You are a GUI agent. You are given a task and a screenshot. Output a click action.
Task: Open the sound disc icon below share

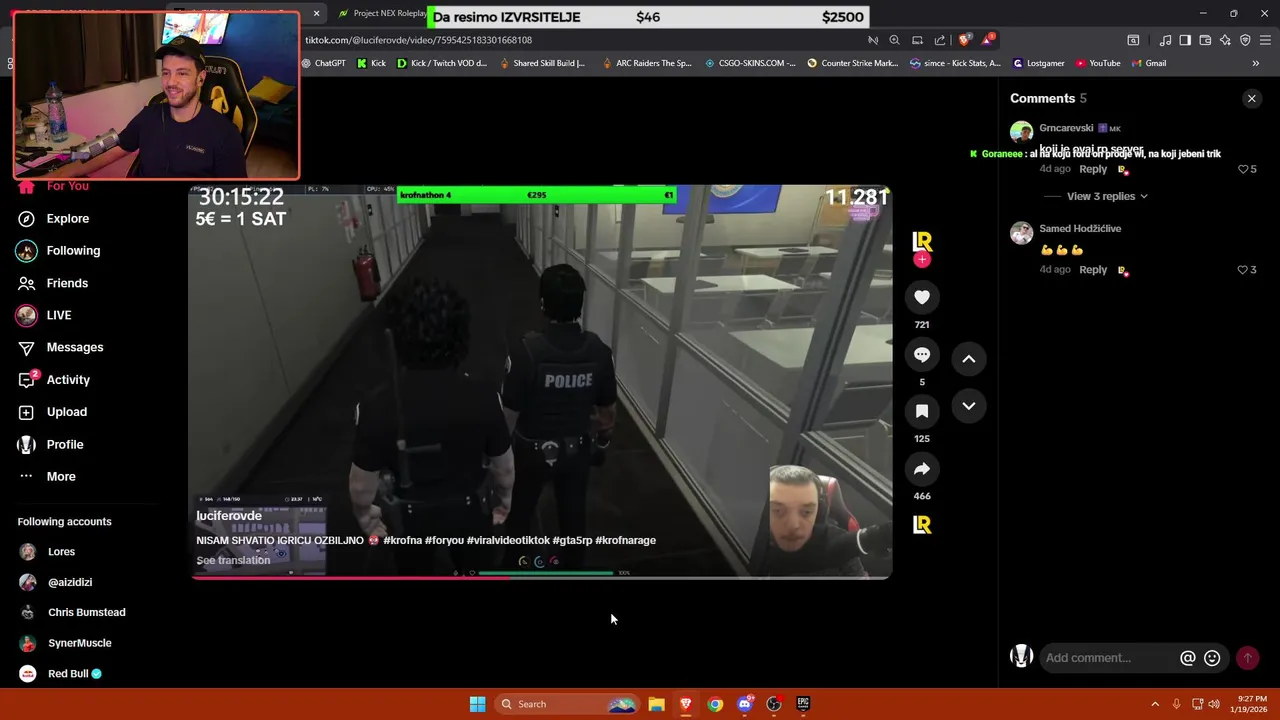click(x=922, y=525)
